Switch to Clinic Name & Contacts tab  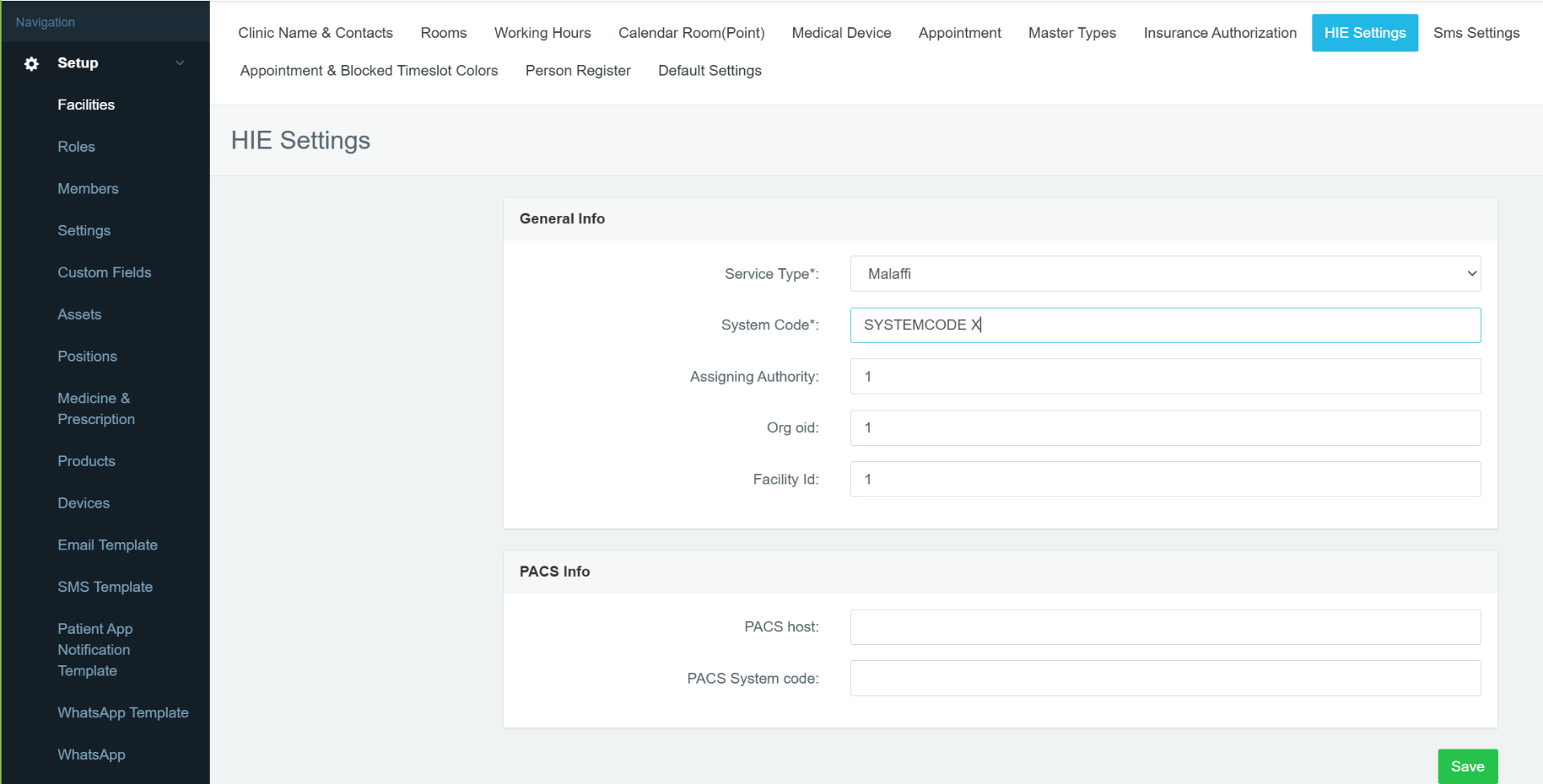pos(316,33)
